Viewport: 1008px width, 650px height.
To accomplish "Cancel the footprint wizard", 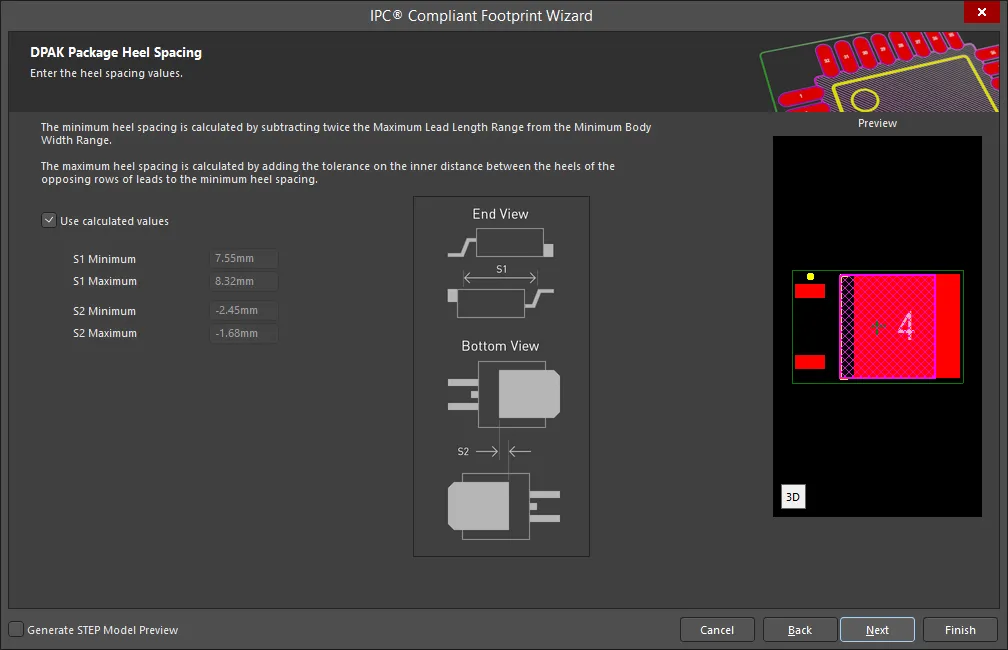I will [x=717, y=630].
